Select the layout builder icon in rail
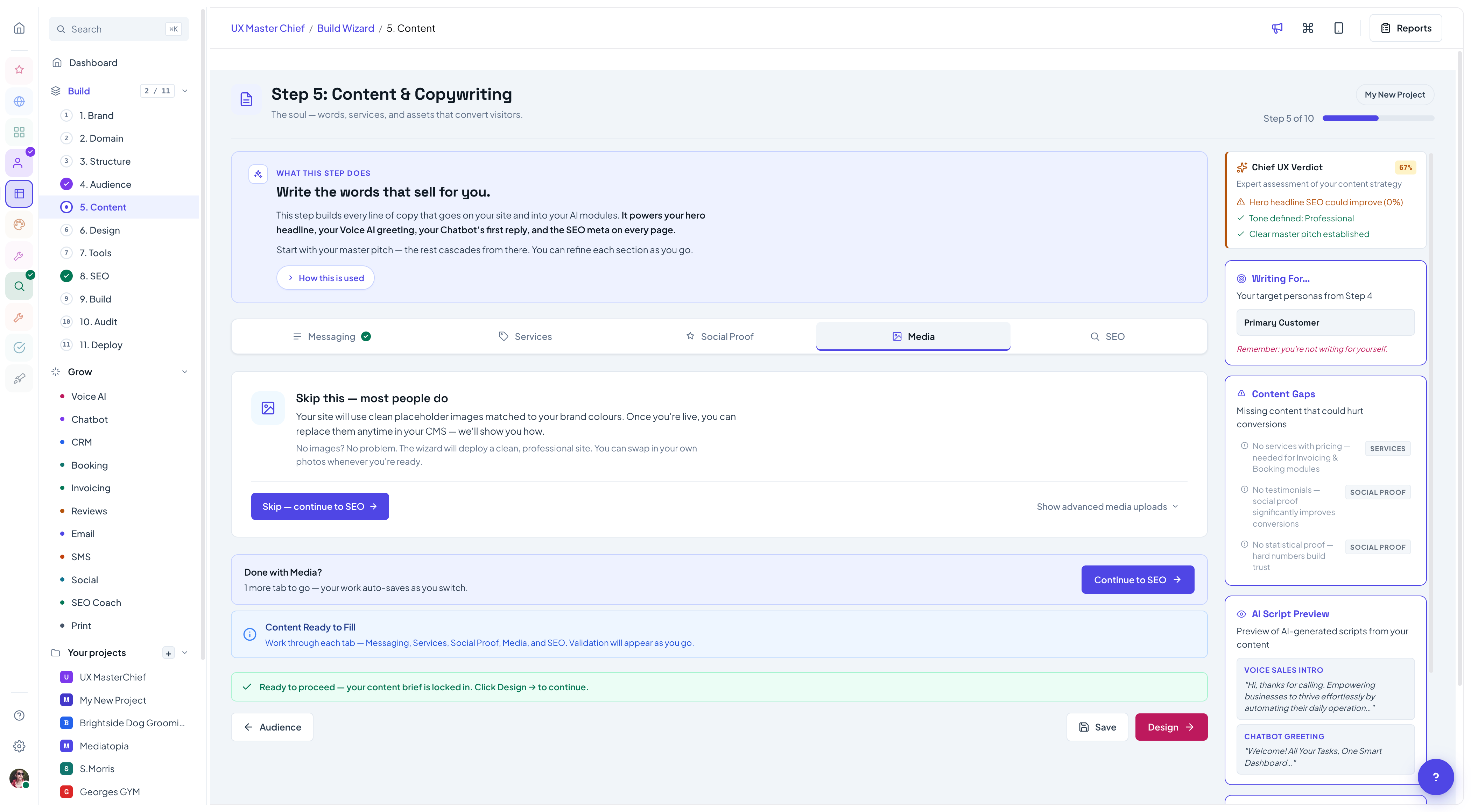 point(19,193)
